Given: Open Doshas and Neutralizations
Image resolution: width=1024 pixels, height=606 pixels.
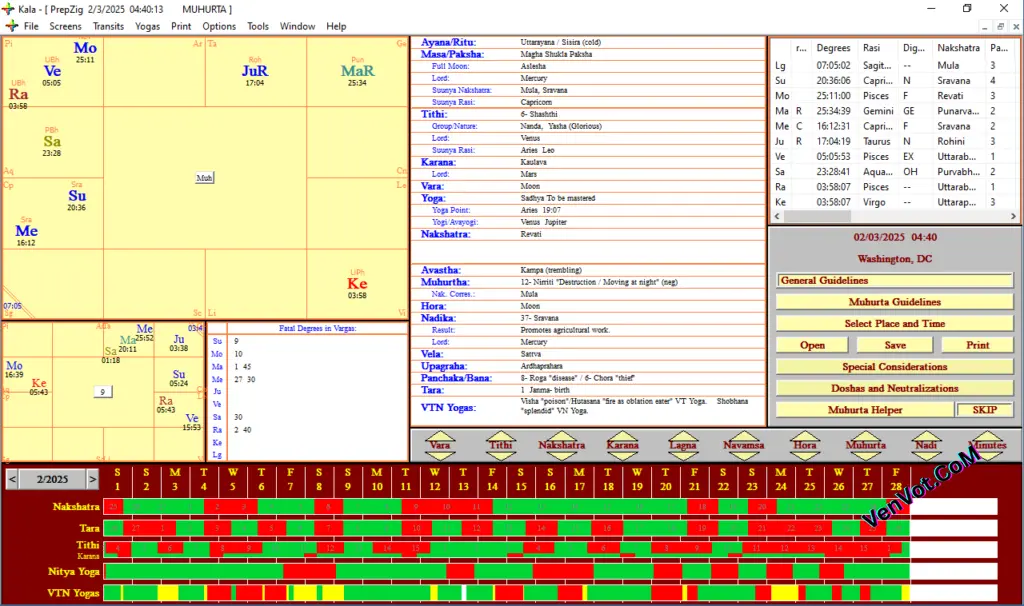Looking at the screenshot, I should pyautogui.click(x=894, y=389).
